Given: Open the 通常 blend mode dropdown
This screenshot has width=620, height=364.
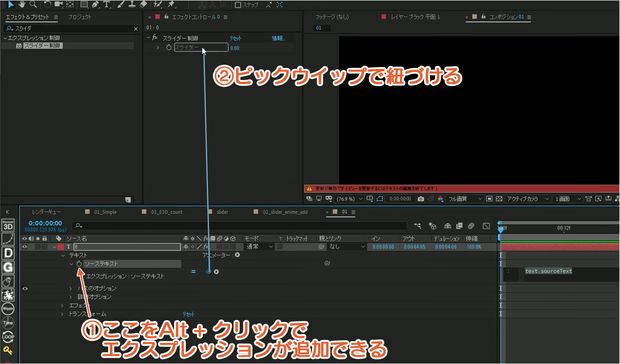Looking at the screenshot, I should pyautogui.click(x=259, y=247).
